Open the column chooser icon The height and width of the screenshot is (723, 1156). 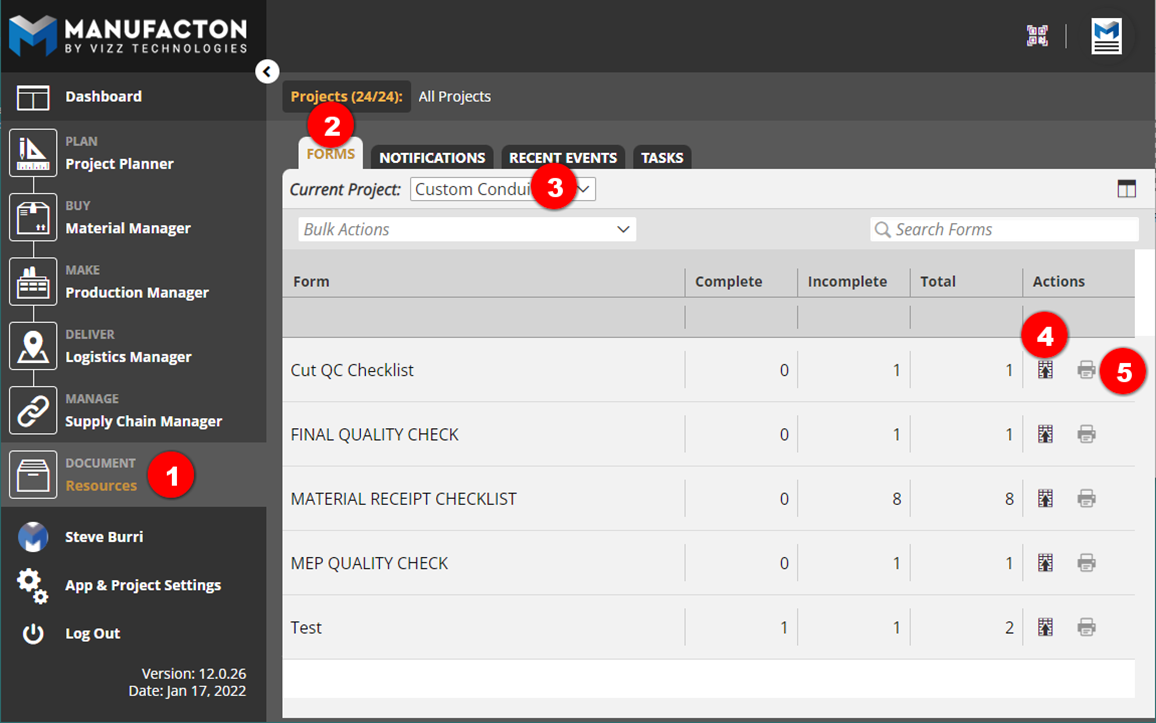(1126, 189)
